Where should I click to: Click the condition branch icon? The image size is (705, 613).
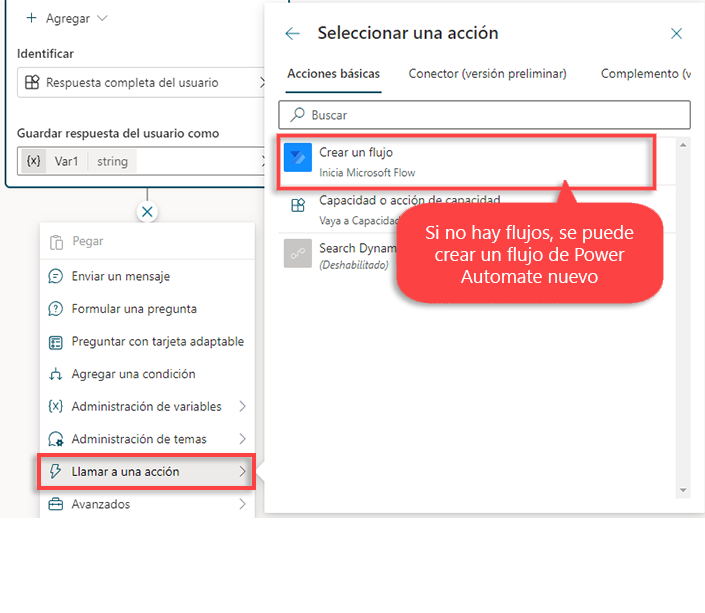coord(55,374)
